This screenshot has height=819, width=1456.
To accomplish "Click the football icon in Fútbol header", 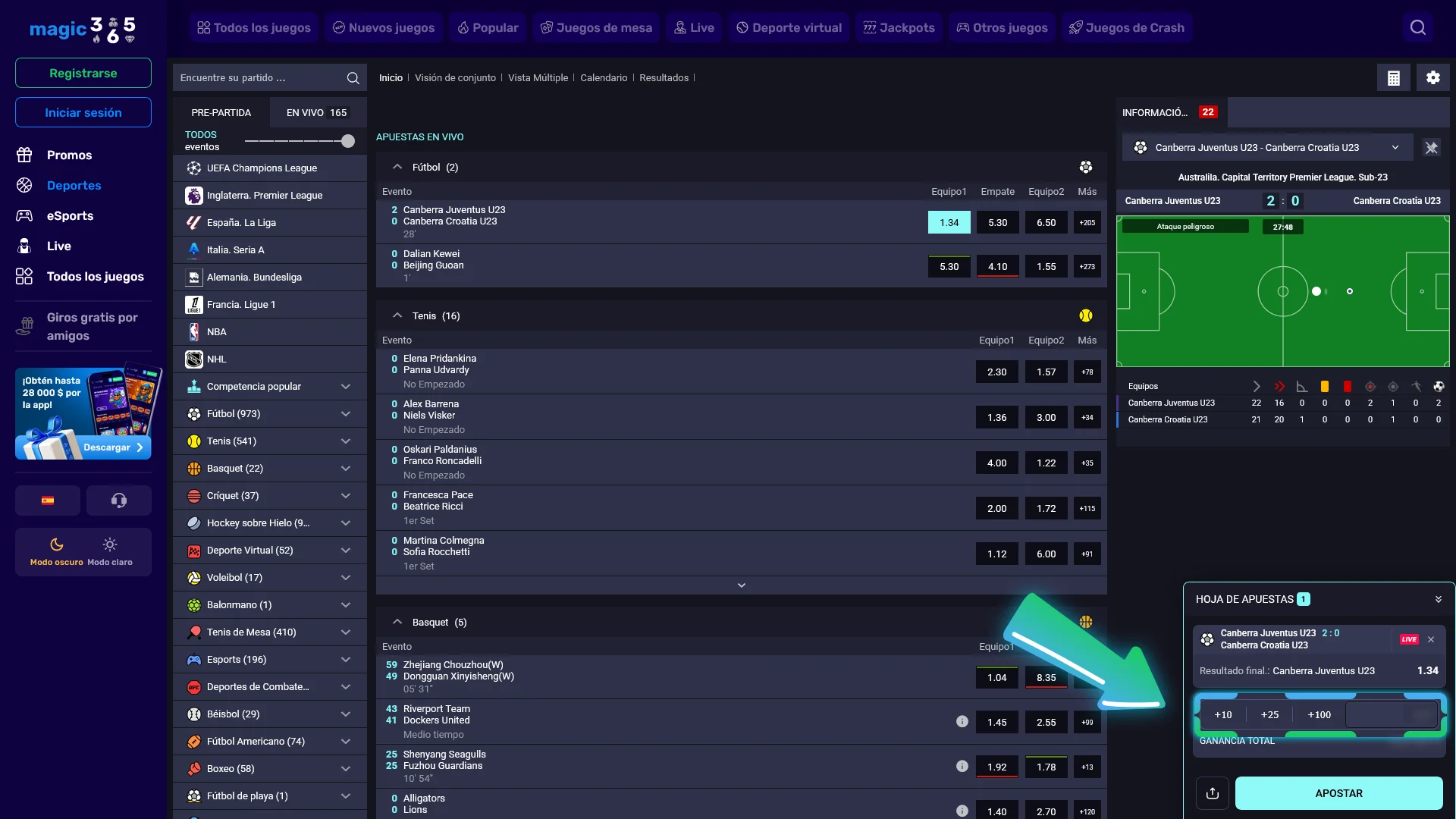I will [x=1086, y=167].
